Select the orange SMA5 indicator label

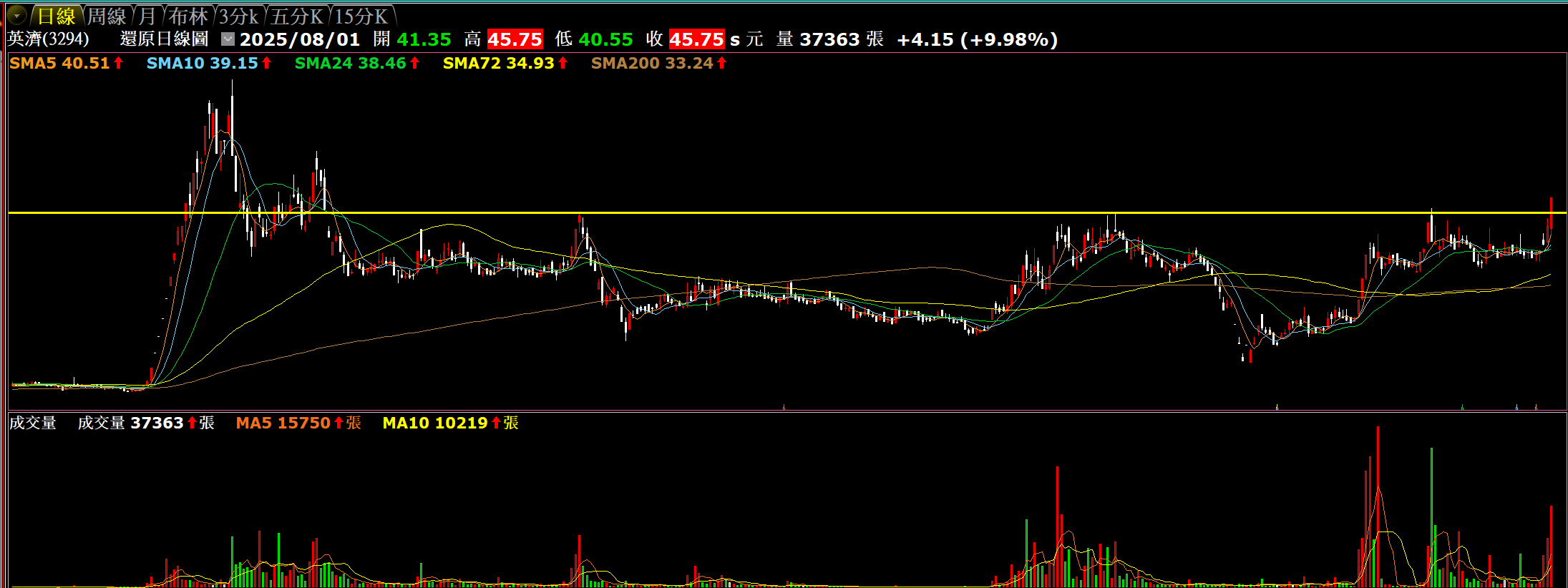[x=59, y=63]
